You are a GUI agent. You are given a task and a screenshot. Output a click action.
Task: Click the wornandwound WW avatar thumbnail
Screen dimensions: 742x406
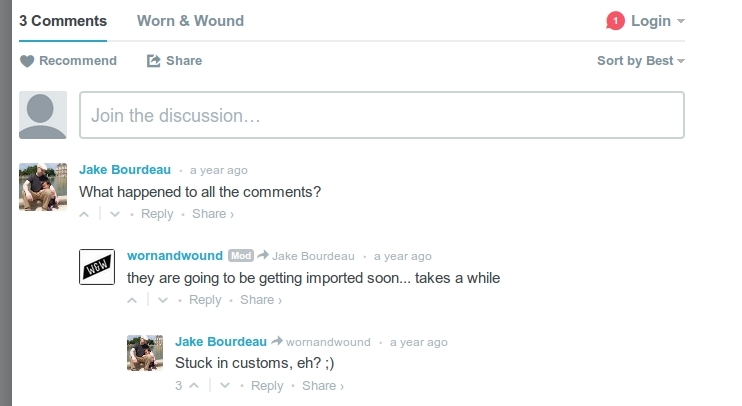(x=97, y=266)
